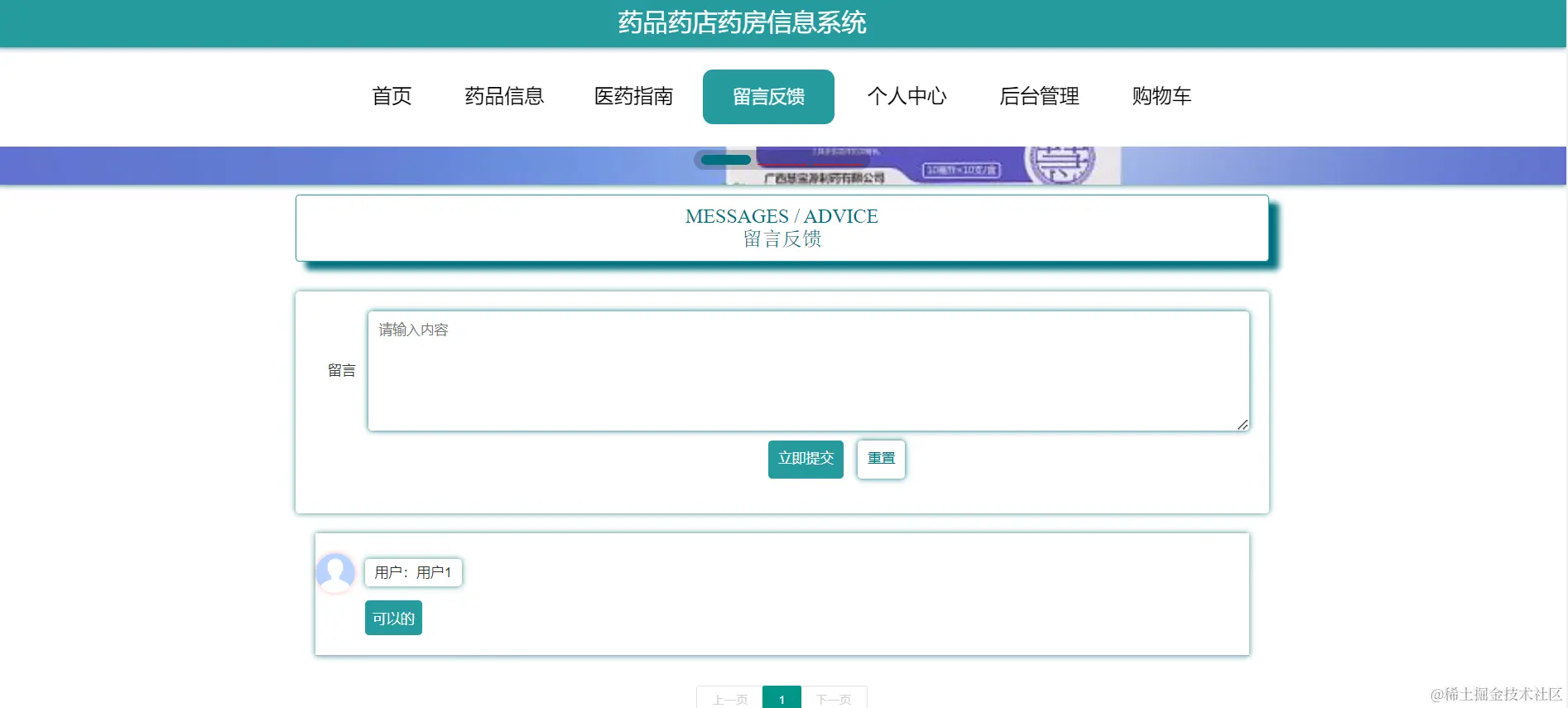Click the 留言 field label
Viewport: 1568px width, 708px height.
click(341, 370)
